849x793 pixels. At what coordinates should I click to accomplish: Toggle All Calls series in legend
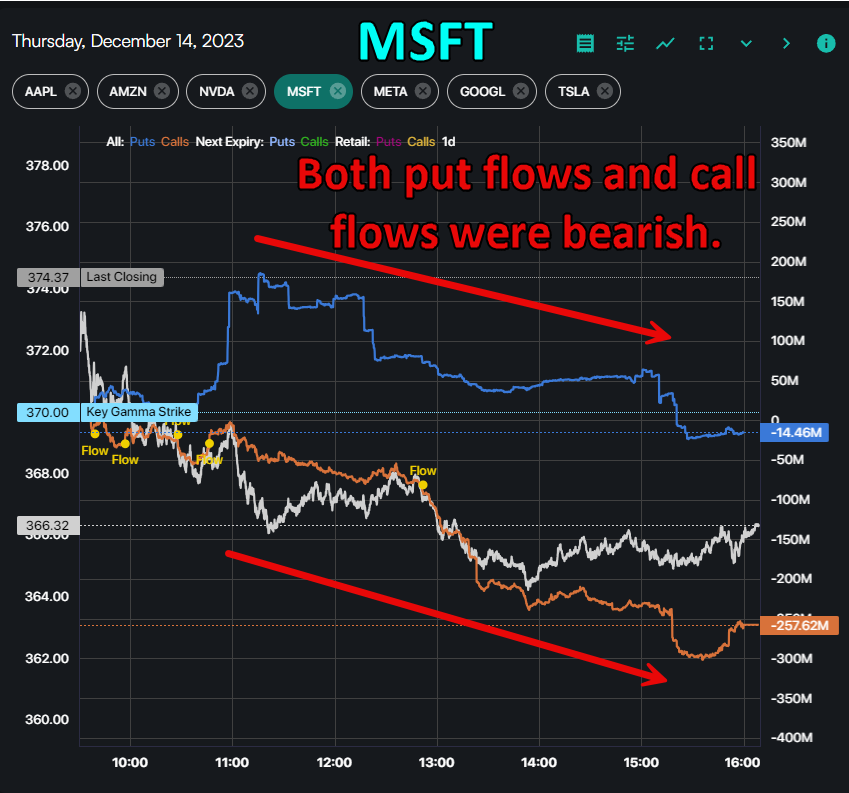(175, 142)
